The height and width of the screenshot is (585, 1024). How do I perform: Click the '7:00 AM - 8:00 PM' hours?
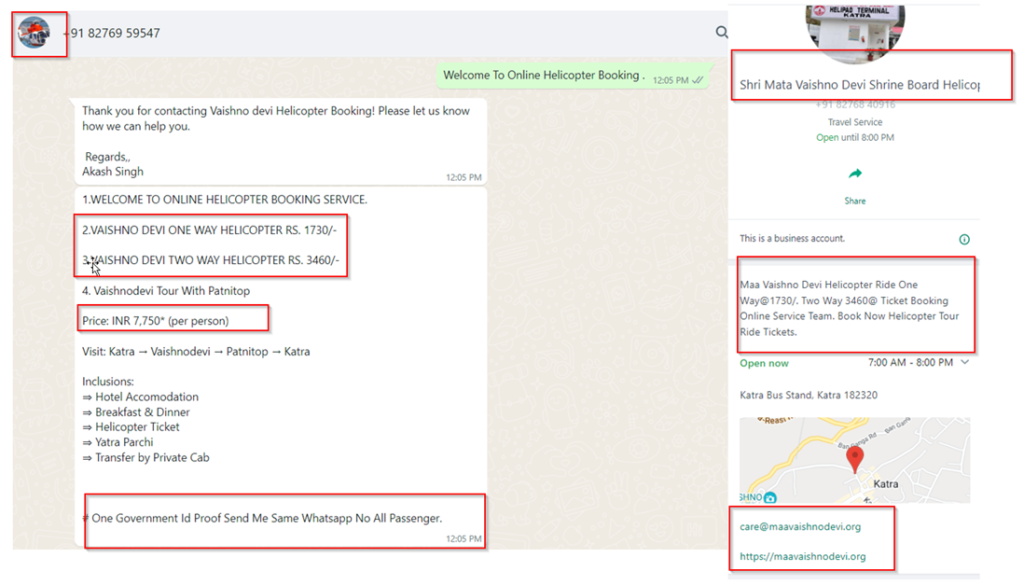coord(910,362)
